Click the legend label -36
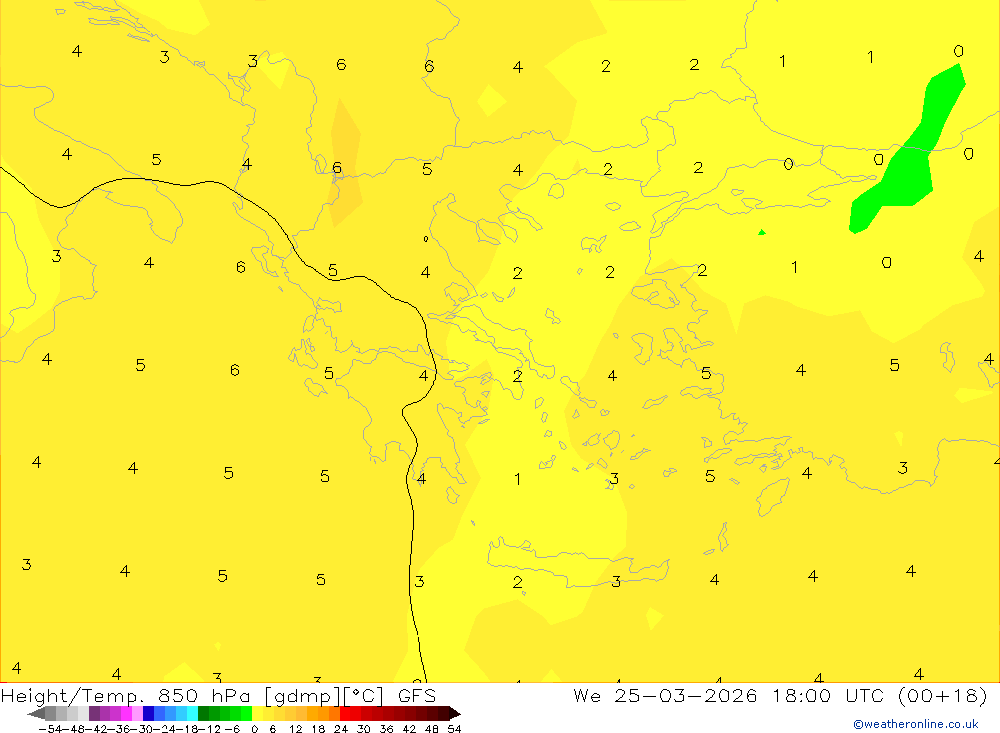The height and width of the screenshot is (733, 1000). (x=119, y=729)
